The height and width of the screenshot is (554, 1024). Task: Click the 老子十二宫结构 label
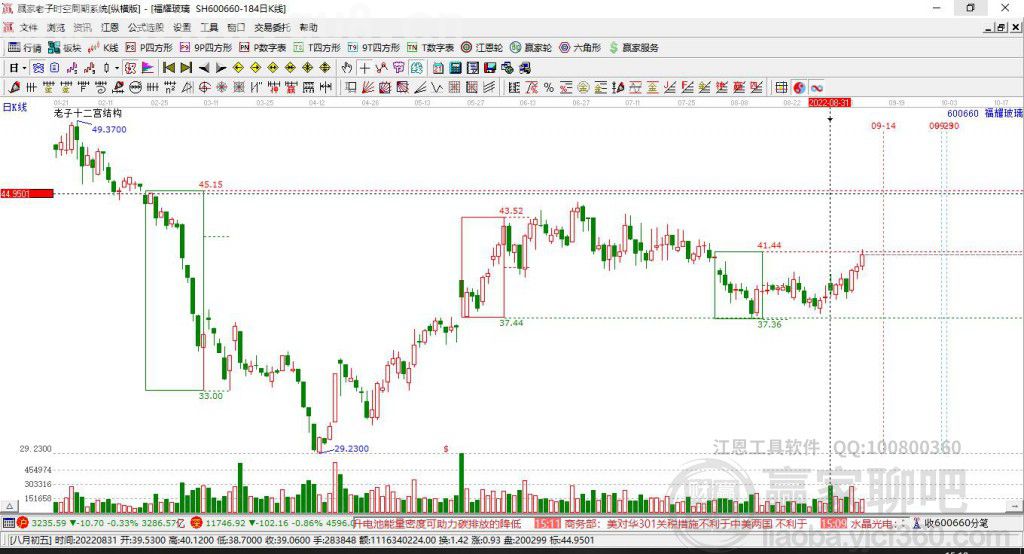[x=88, y=113]
